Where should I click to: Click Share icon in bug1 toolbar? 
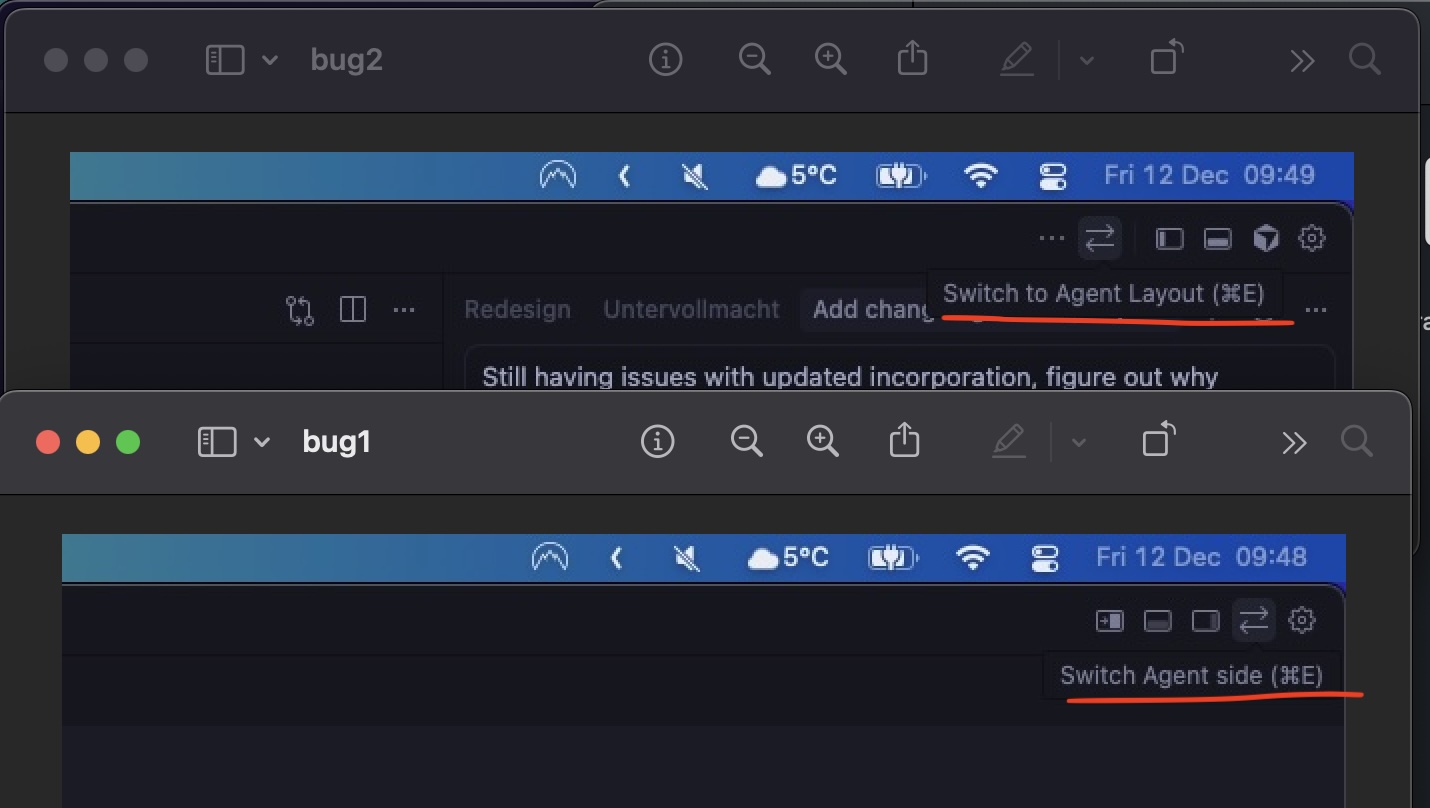(904, 440)
